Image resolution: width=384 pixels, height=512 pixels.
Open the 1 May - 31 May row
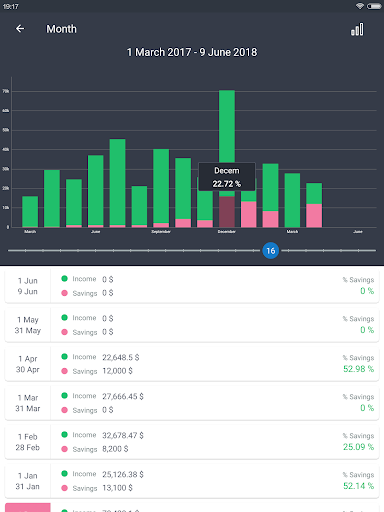pyautogui.click(x=192, y=325)
